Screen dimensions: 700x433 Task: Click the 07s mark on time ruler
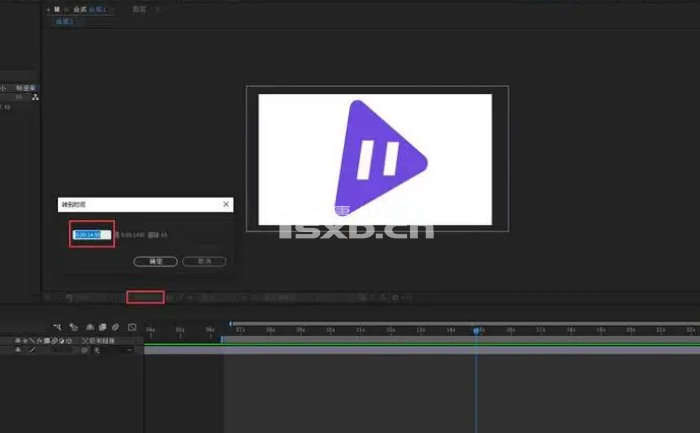coord(240,330)
